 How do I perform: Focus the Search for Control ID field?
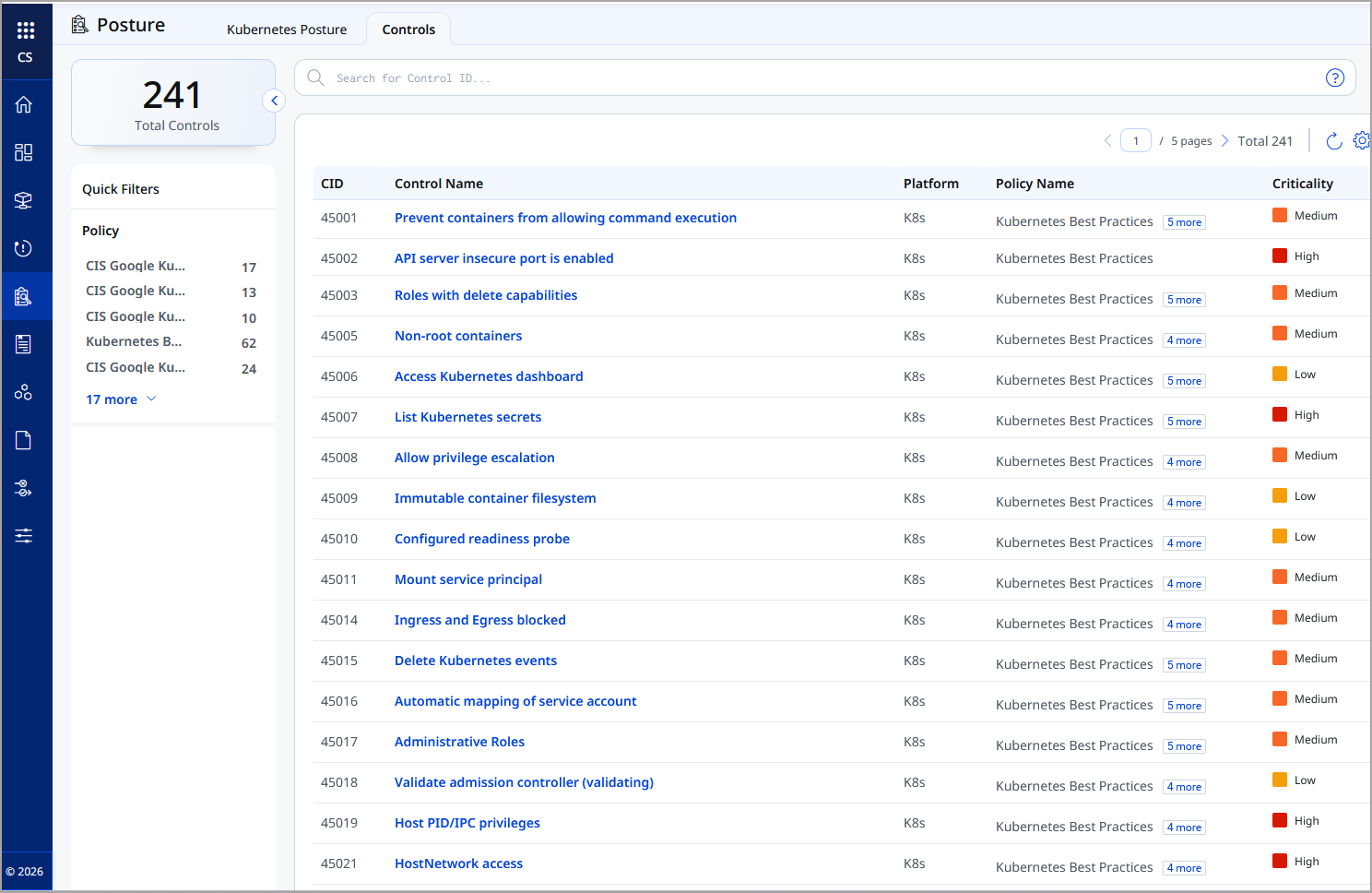pyautogui.click(x=825, y=77)
